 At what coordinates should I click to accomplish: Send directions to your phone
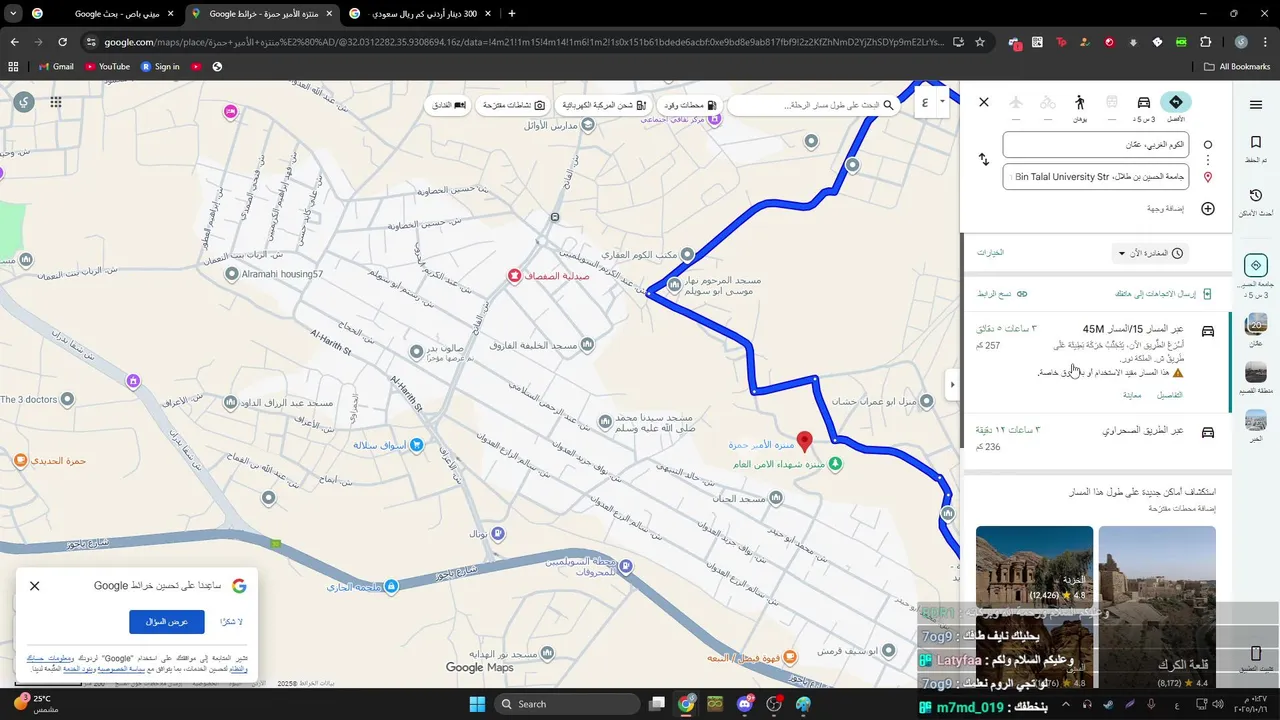[x=1163, y=294]
